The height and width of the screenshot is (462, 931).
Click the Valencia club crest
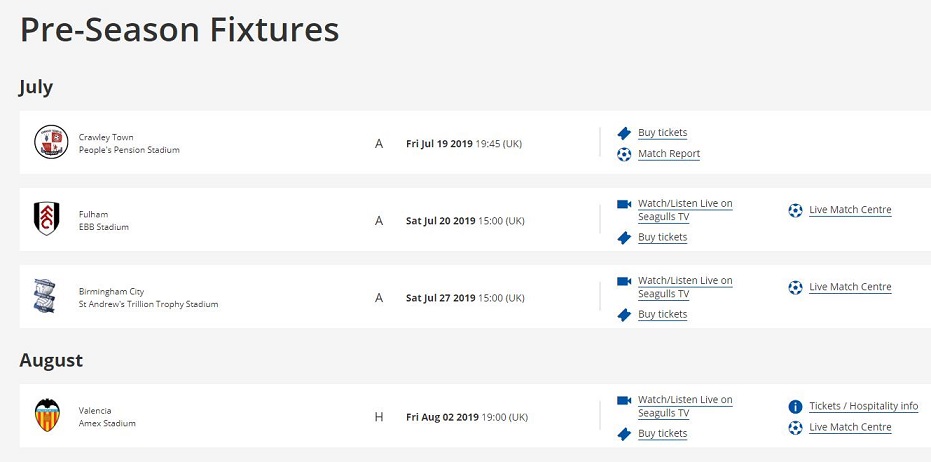pyautogui.click(x=47, y=415)
